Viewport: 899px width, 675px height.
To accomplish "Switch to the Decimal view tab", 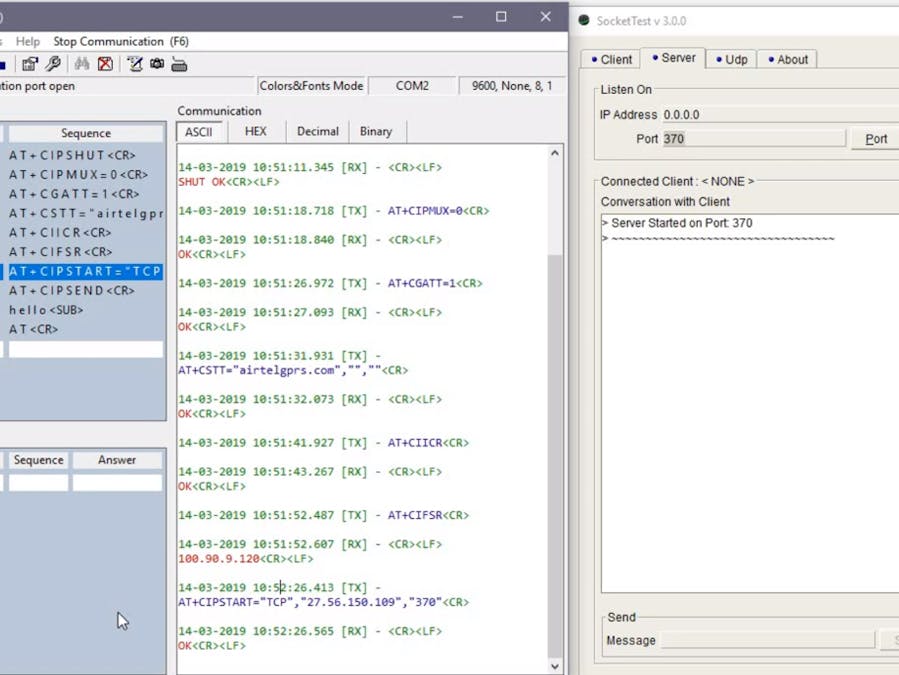I will (317, 131).
